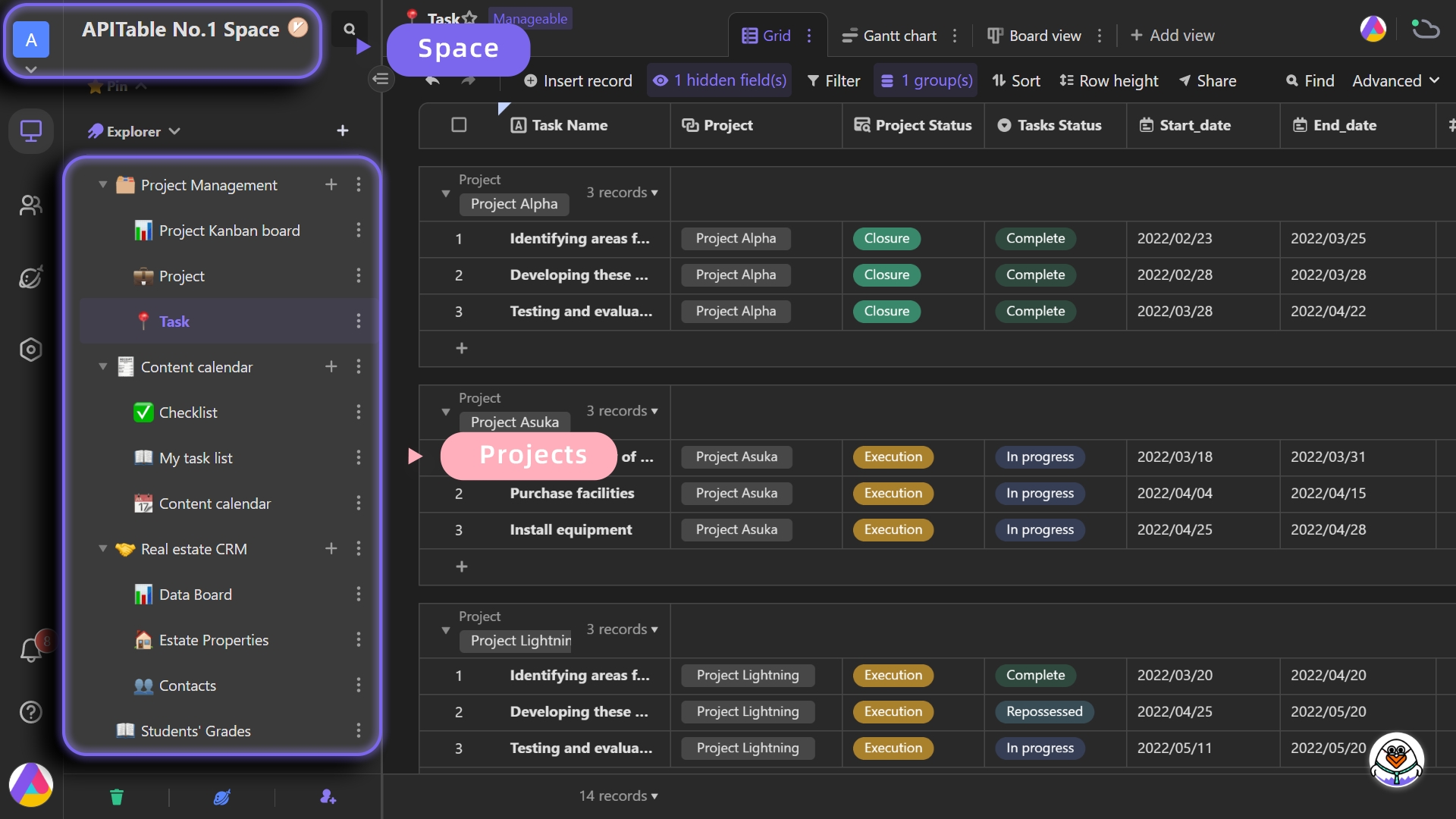Star the Task datasheet as favorite

click(x=470, y=17)
